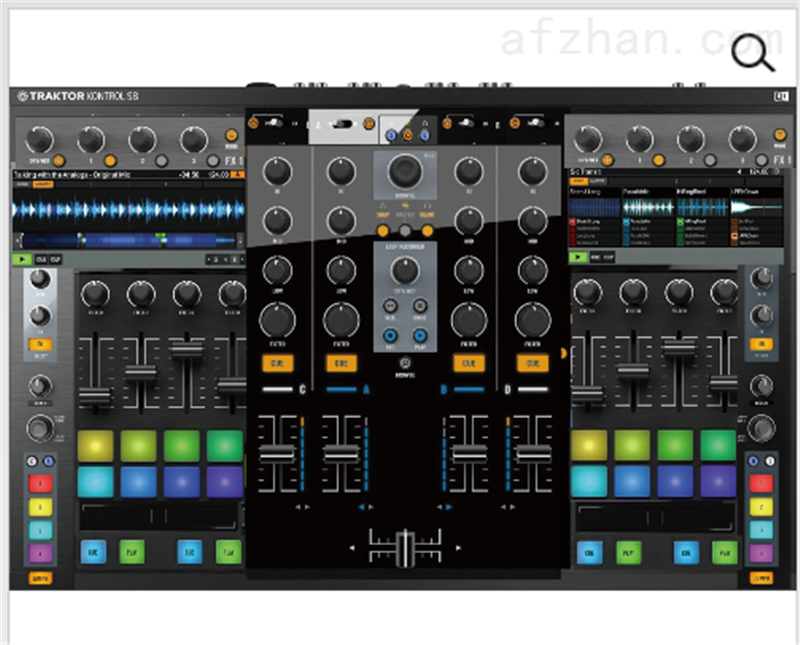Click the Native Instruments NI badge

781,96
